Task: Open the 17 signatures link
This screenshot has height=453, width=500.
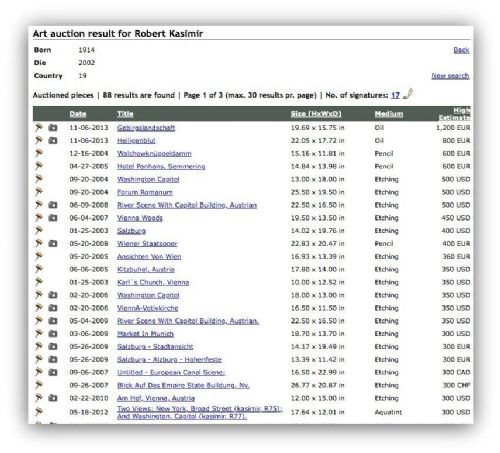Action: (x=395, y=95)
